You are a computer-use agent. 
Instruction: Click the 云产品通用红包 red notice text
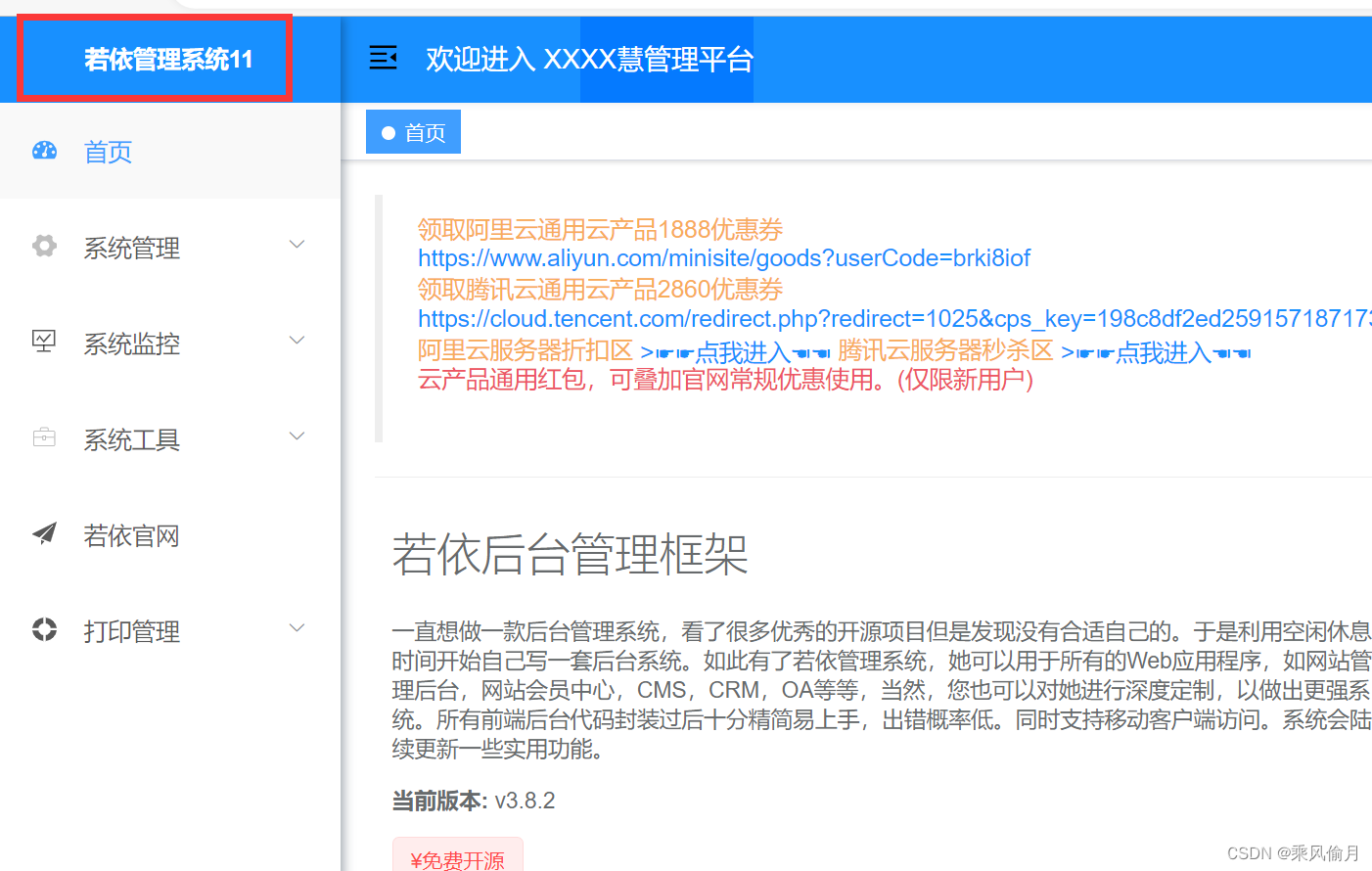tap(726, 380)
